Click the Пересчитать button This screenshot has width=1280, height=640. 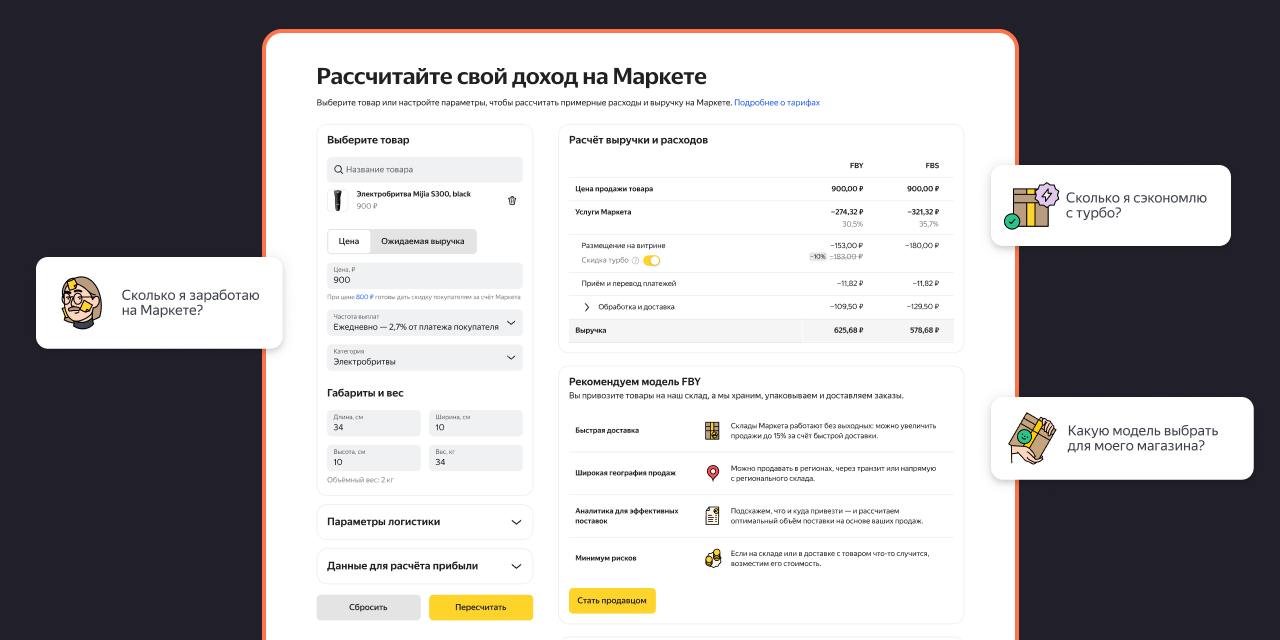coord(480,607)
